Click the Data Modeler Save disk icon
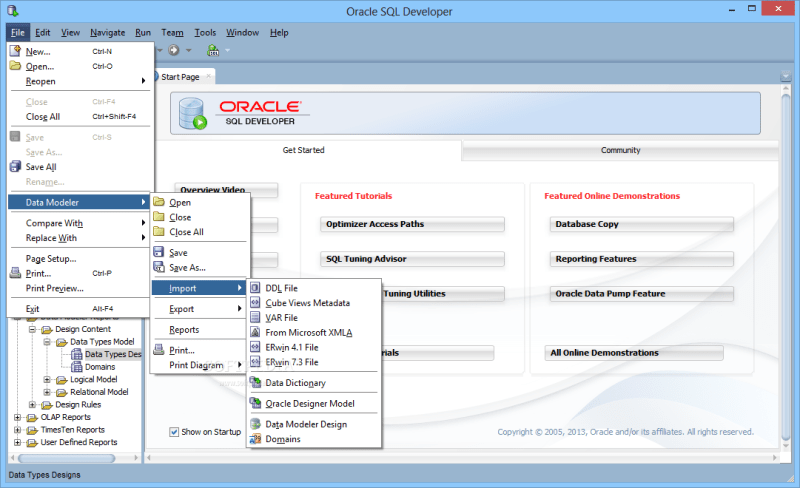The width and height of the screenshot is (800, 488). click(x=159, y=252)
